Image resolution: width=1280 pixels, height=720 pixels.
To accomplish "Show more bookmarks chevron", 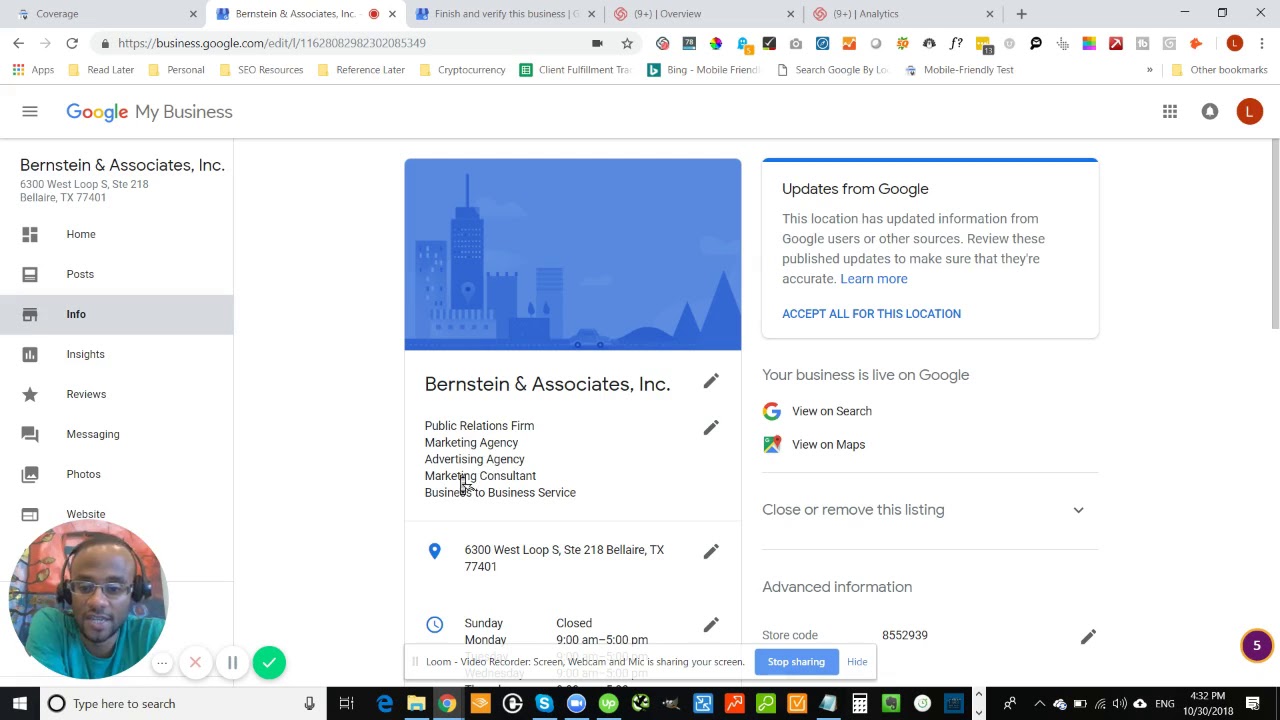I will [1149, 70].
